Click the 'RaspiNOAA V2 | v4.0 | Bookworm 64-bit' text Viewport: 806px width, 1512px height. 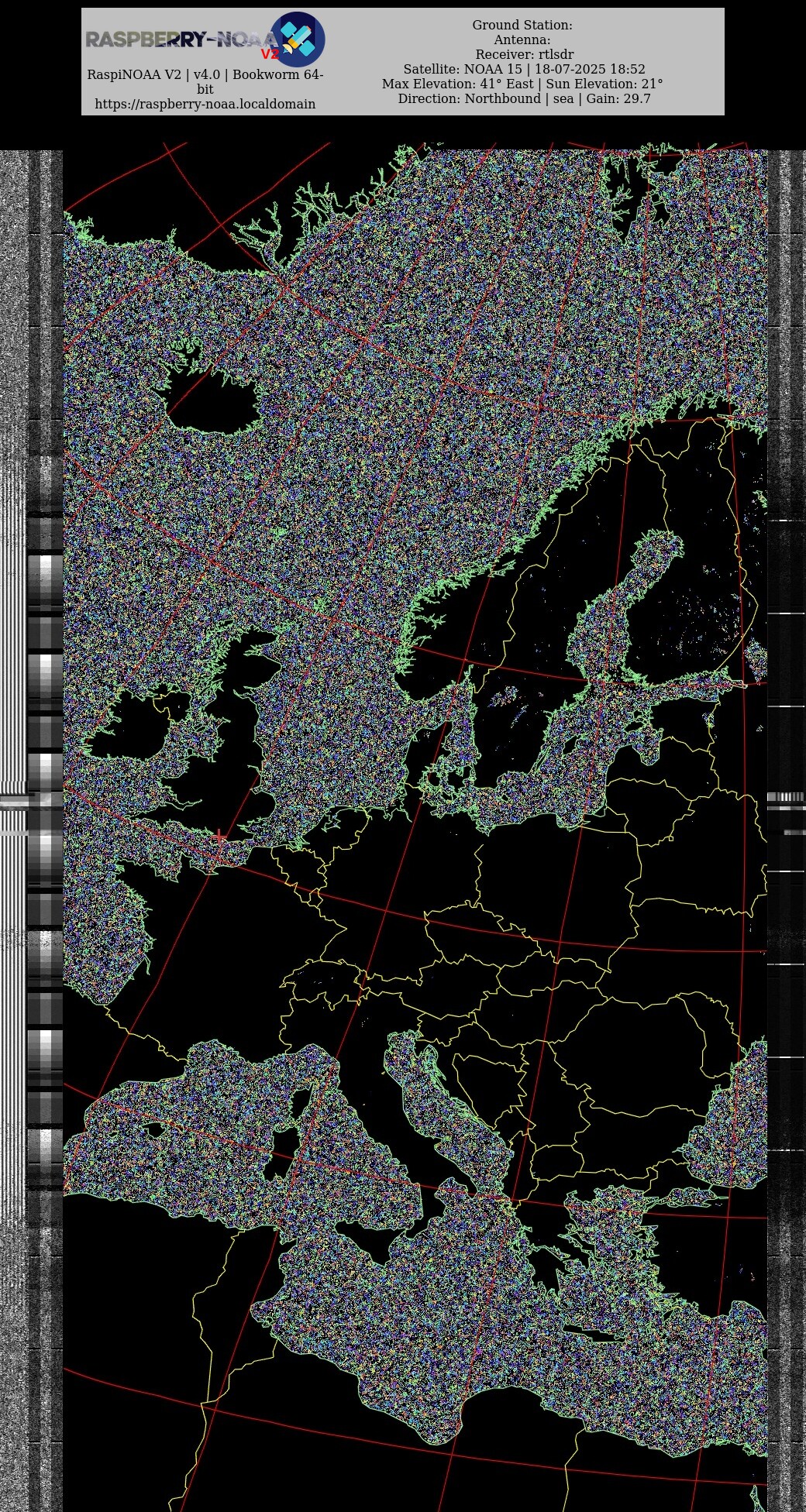[205, 81]
